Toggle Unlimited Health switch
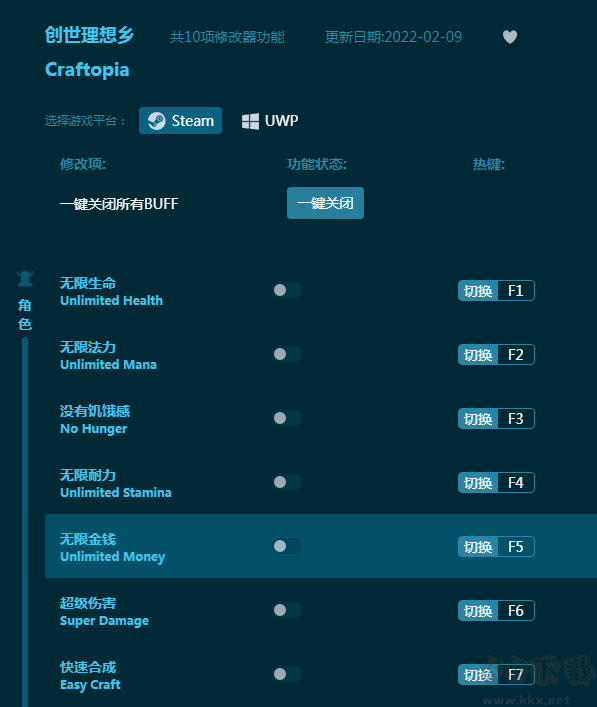This screenshot has width=597, height=707. pyautogui.click(x=287, y=290)
